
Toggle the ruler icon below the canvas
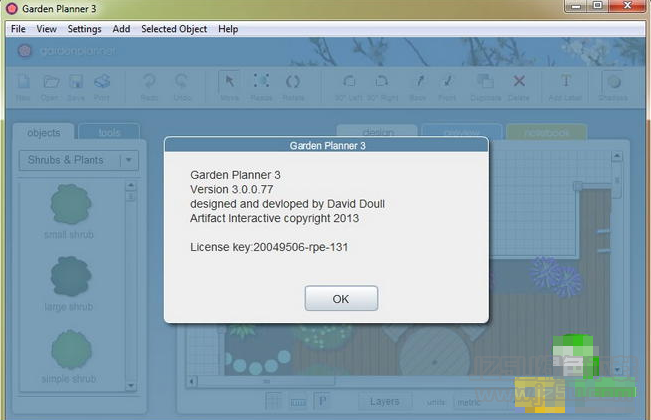[x=298, y=402]
